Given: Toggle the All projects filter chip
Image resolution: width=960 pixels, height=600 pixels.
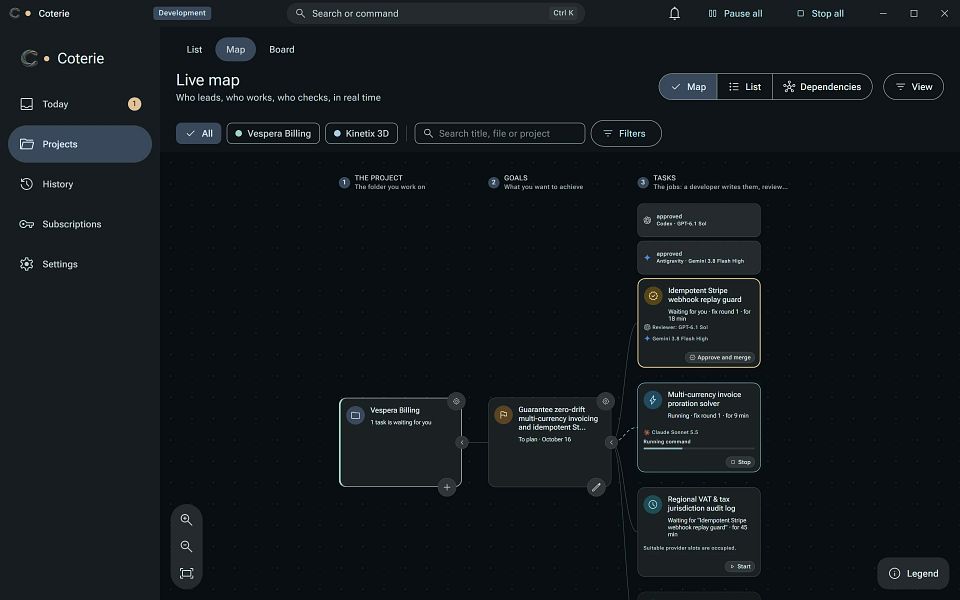Looking at the screenshot, I should pos(199,133).
